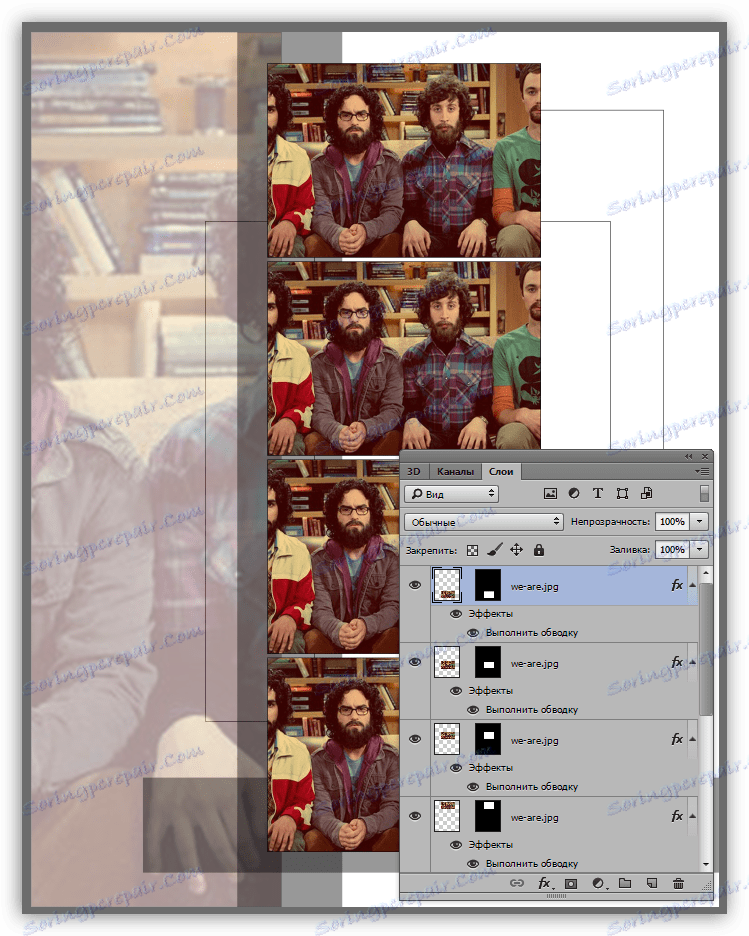Viewport: 749px width, 936px height.
Task: Lock transparent pixels in Закрепить row
Action: tap(472, 550)
